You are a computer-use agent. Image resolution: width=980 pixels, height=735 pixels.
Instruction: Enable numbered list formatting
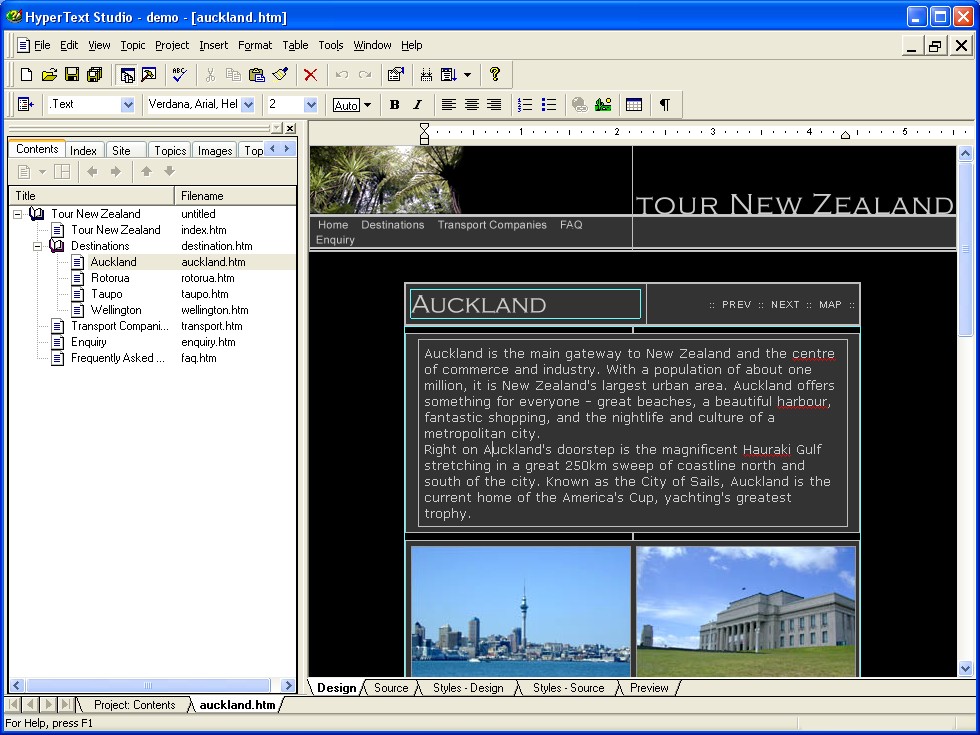[x=525, y=104]
